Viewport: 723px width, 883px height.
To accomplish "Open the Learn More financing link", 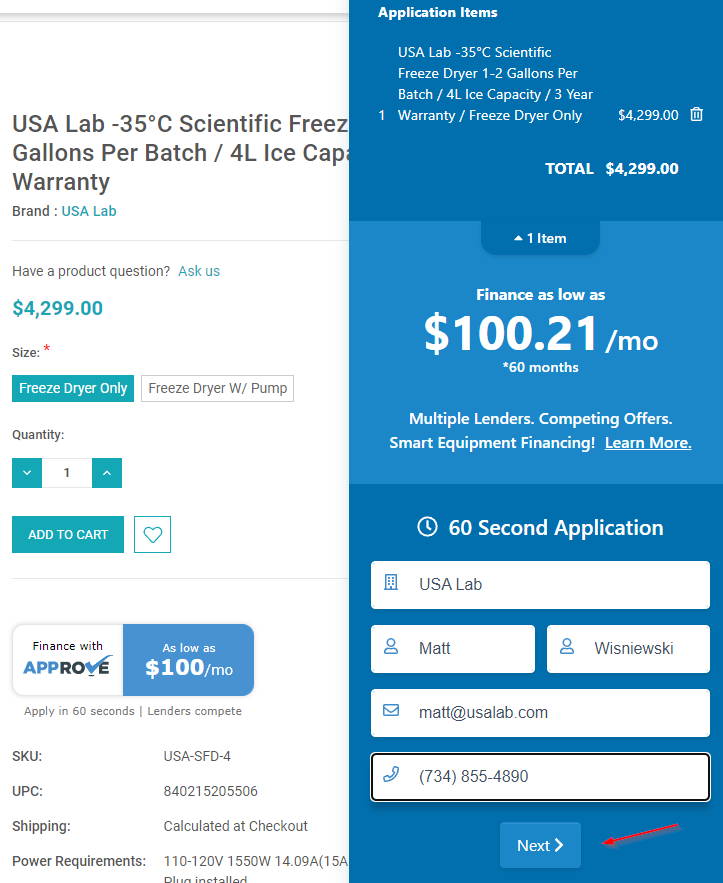I will click(x=648, y=443).
